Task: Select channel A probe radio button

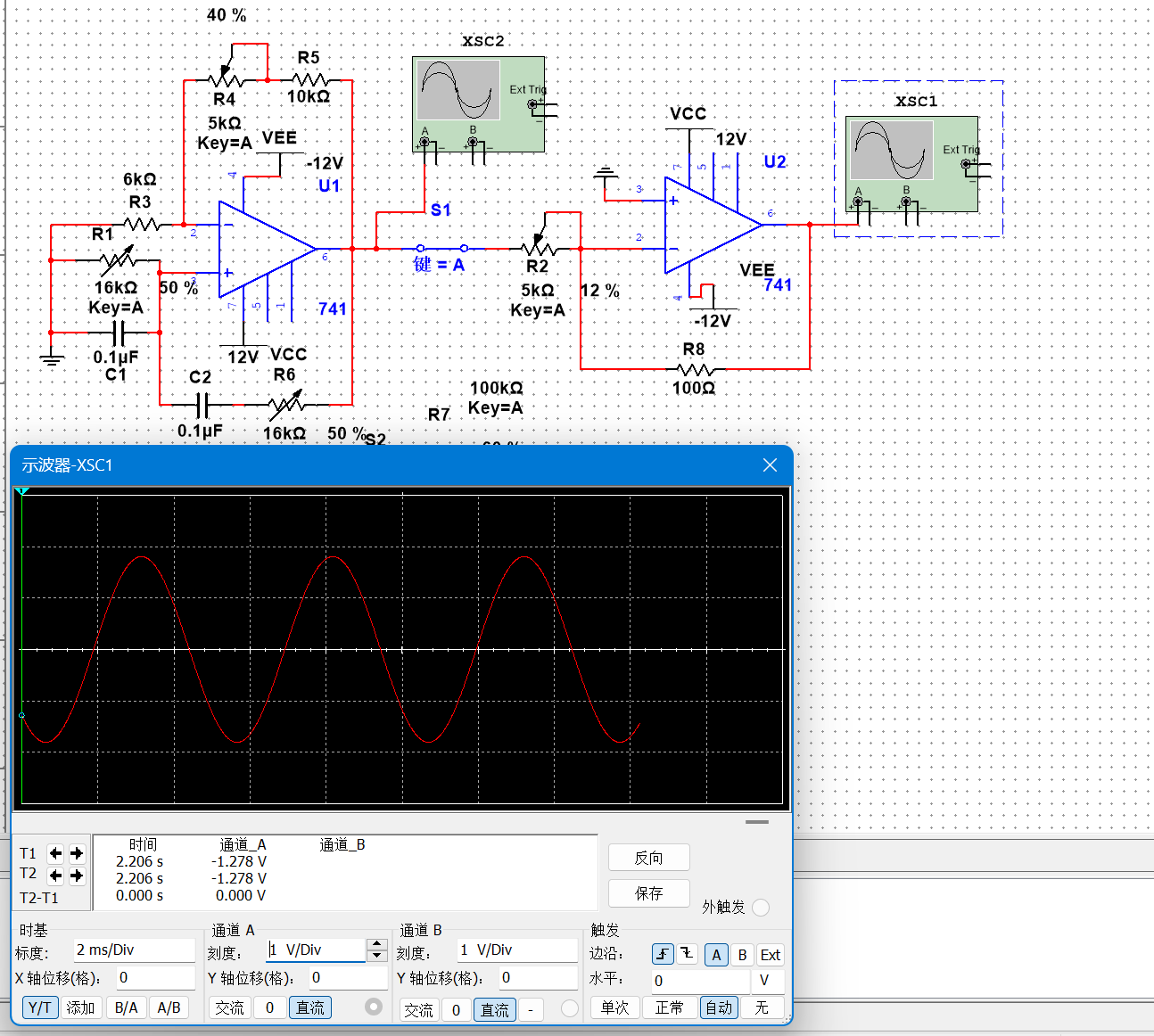Action: pos(374,1007)
